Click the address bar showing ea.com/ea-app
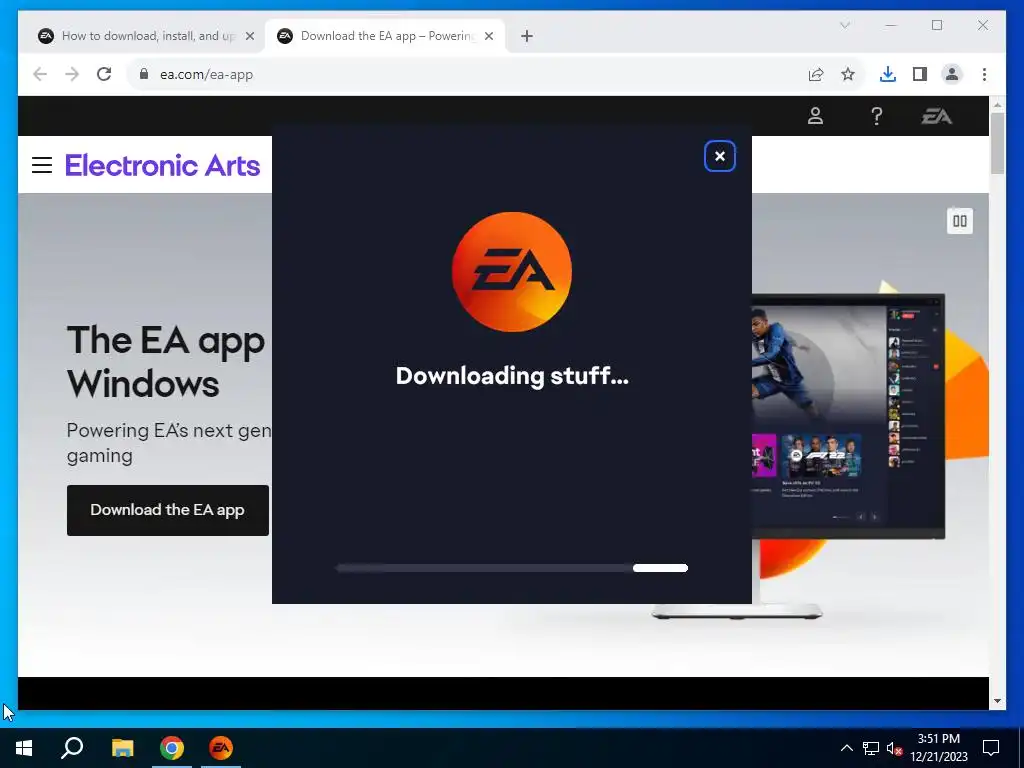 click(464, 74)
